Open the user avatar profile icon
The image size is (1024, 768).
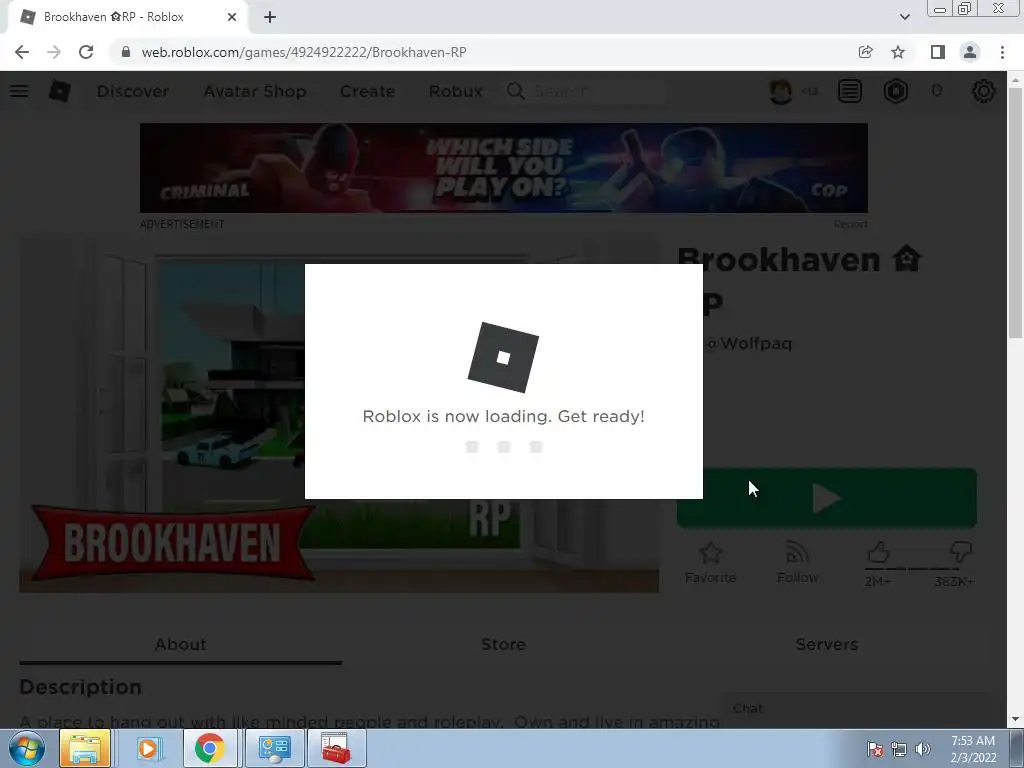780,91
